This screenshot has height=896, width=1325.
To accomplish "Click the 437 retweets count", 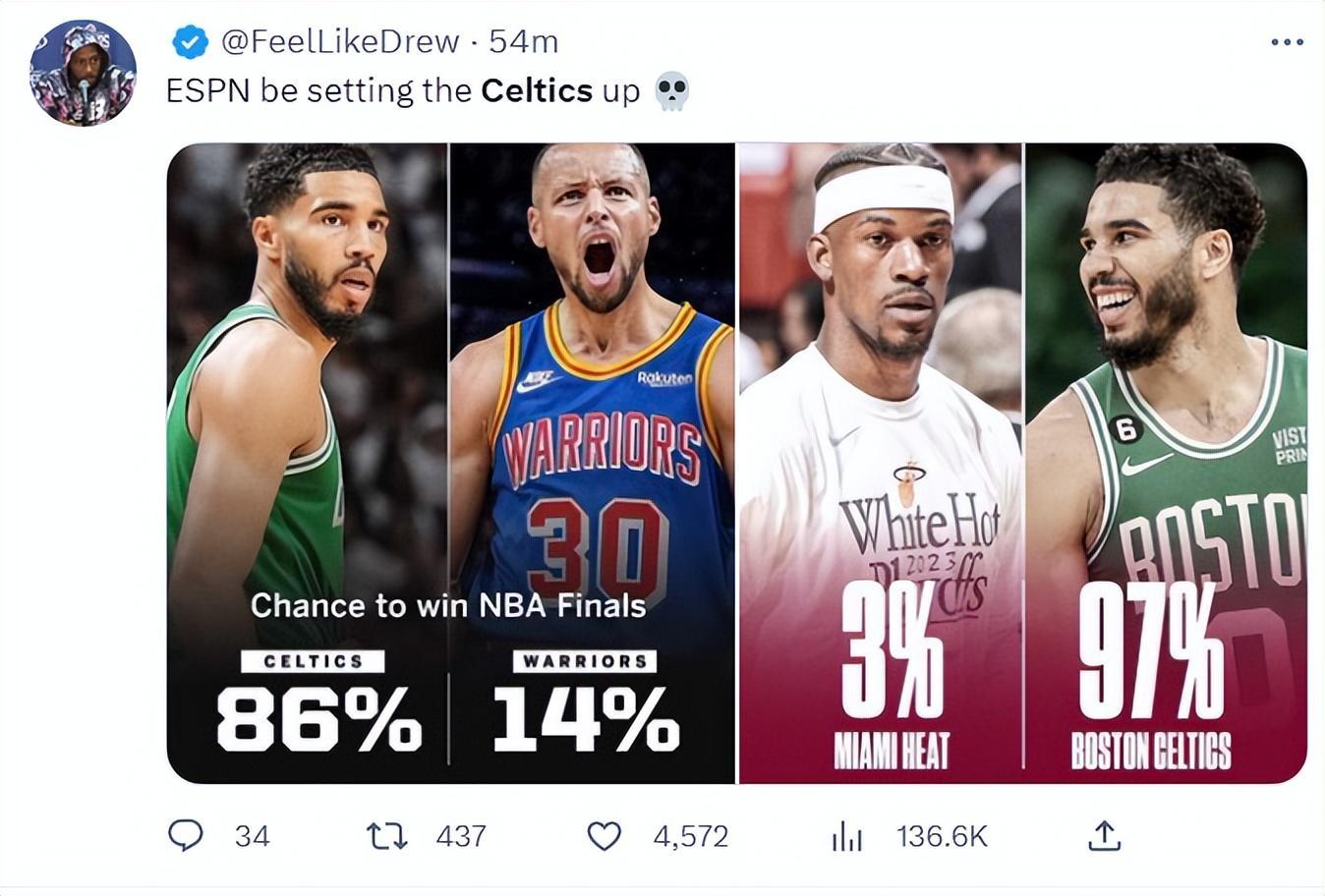I will click(461, 836).
